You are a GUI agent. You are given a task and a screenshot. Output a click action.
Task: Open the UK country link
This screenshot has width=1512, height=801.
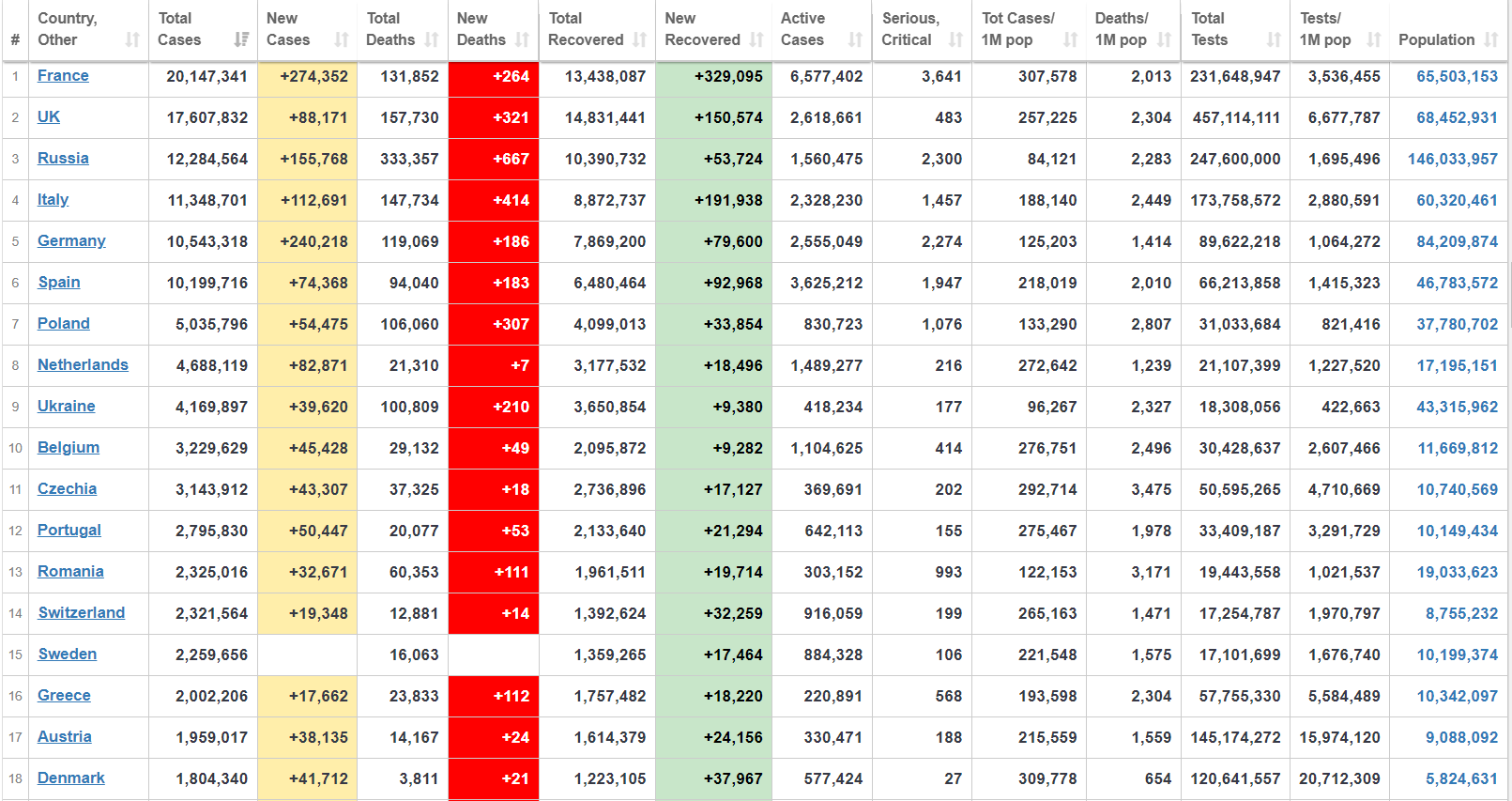point(49,116)
